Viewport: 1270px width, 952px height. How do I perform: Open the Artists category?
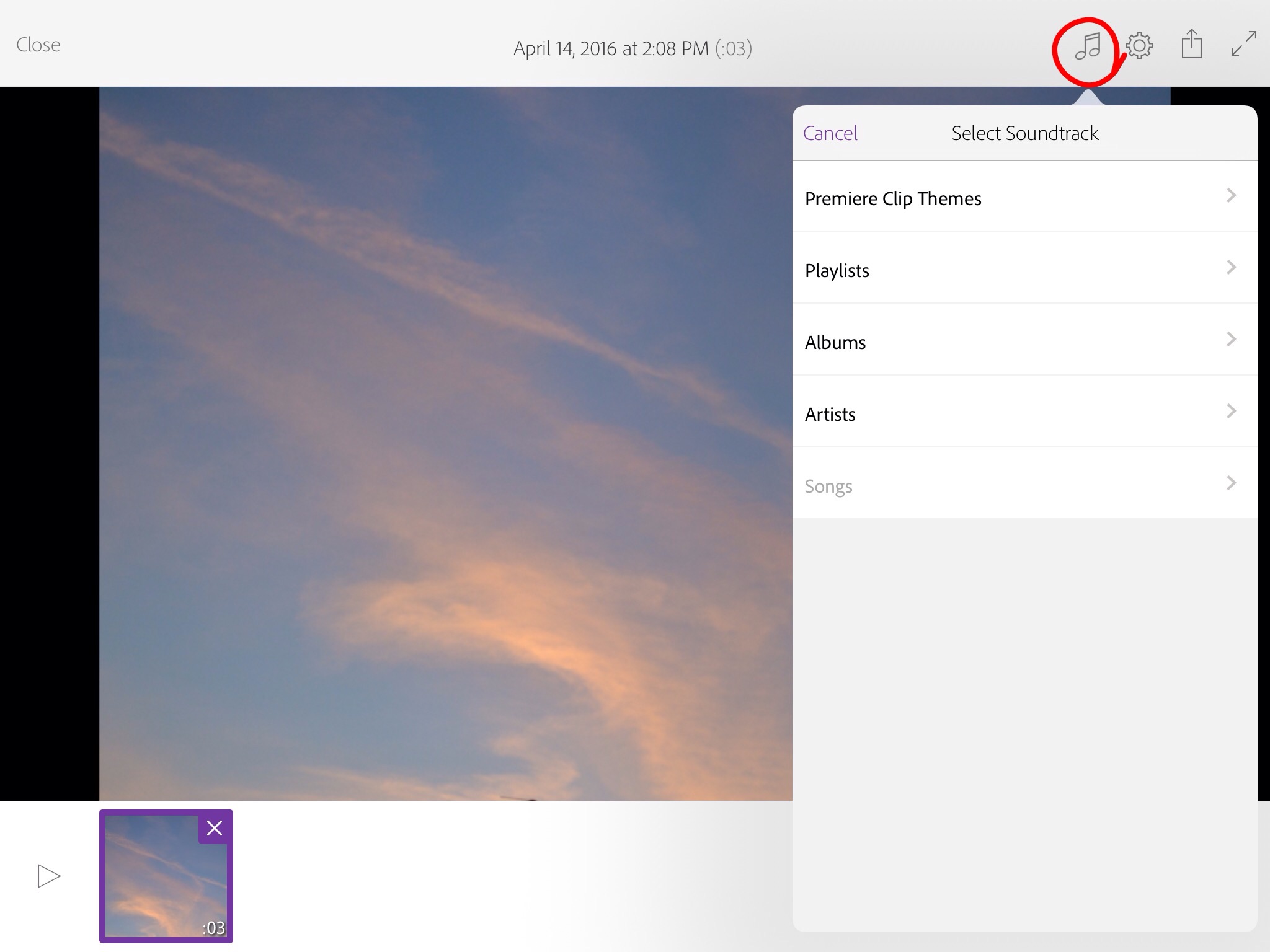coord(830,414)
